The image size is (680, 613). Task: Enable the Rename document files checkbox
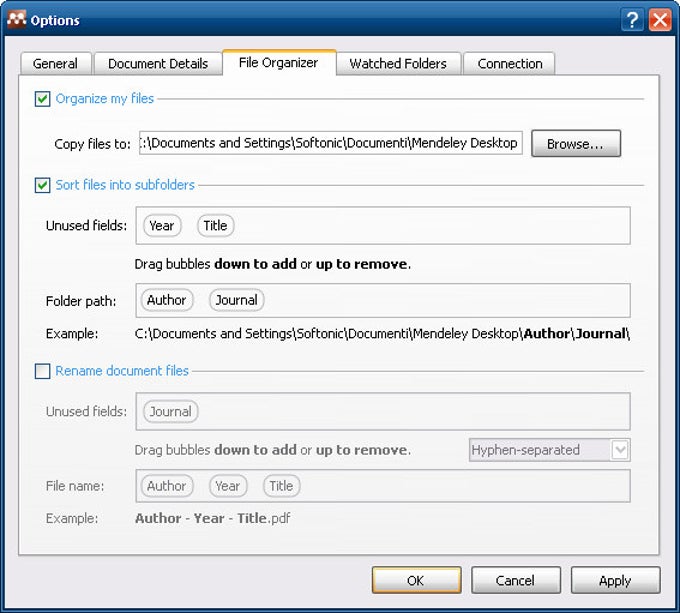pyautogui.click(x=42, y=371)
